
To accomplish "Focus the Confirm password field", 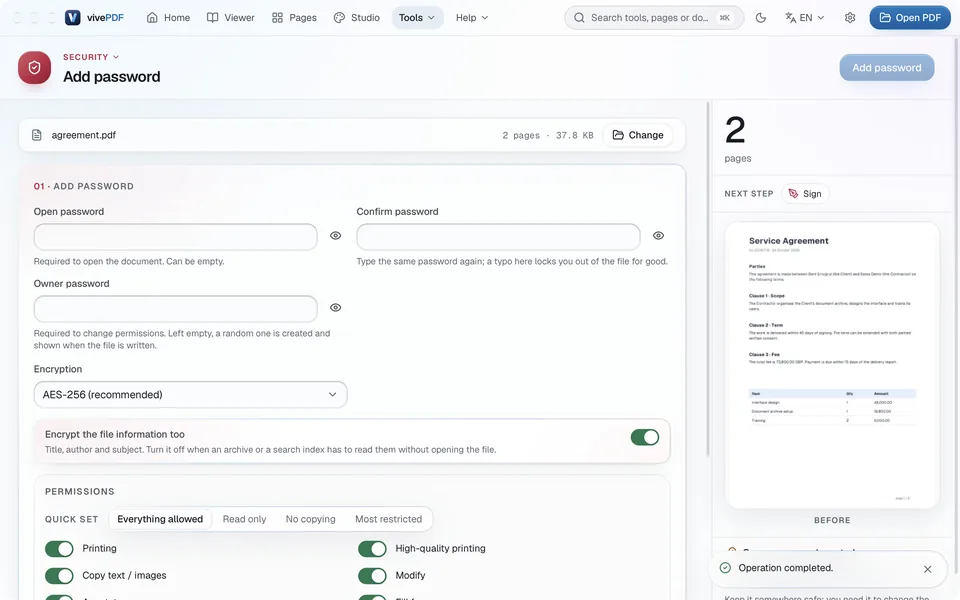I will click(x=498, y=237).
